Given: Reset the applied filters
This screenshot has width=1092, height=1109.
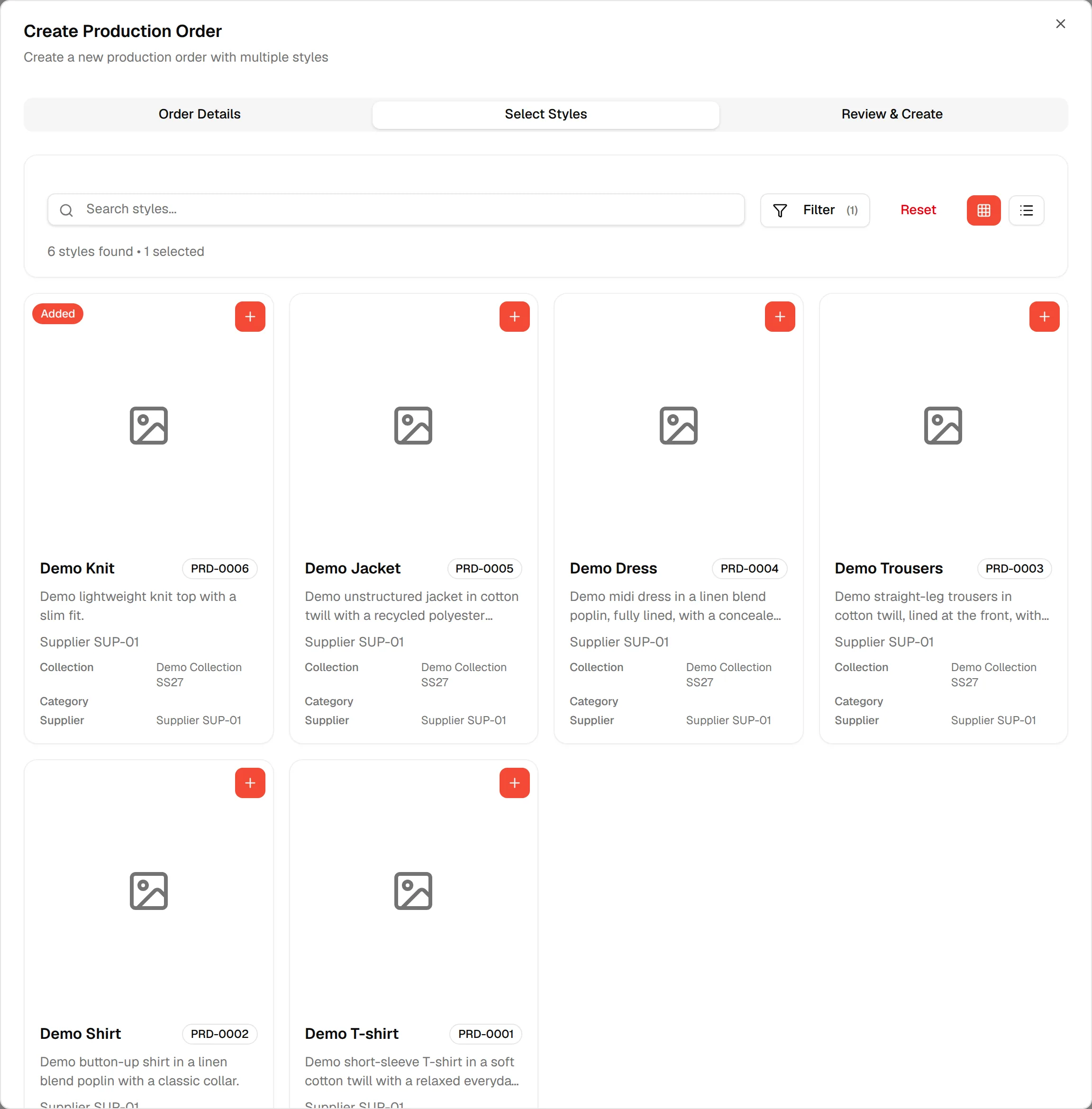Looking at the screenshot, I should (x=918, y=210).
